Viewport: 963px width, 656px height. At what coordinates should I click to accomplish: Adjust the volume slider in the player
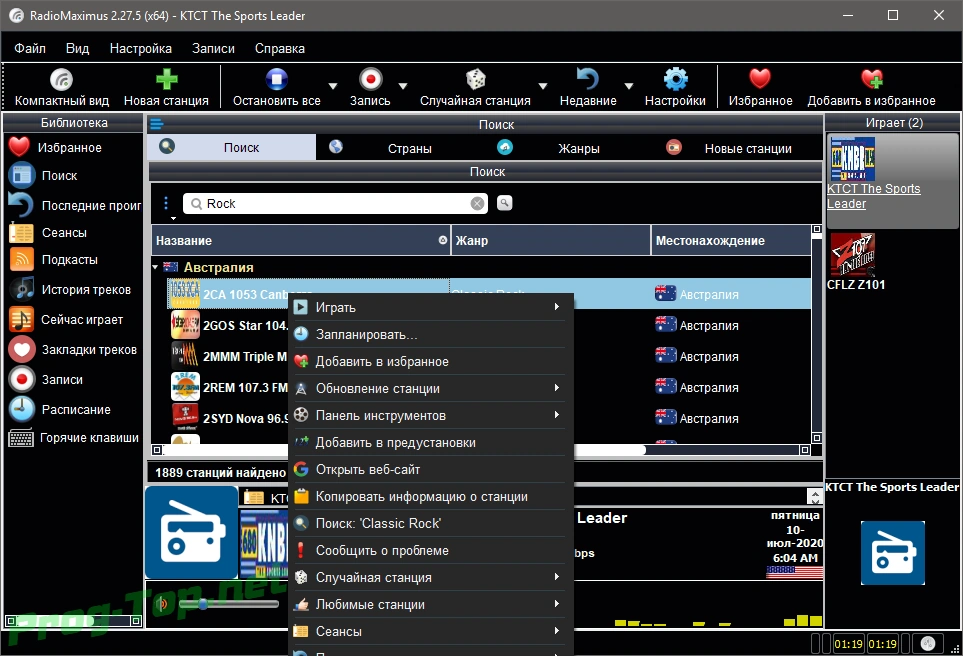[228, 604]
